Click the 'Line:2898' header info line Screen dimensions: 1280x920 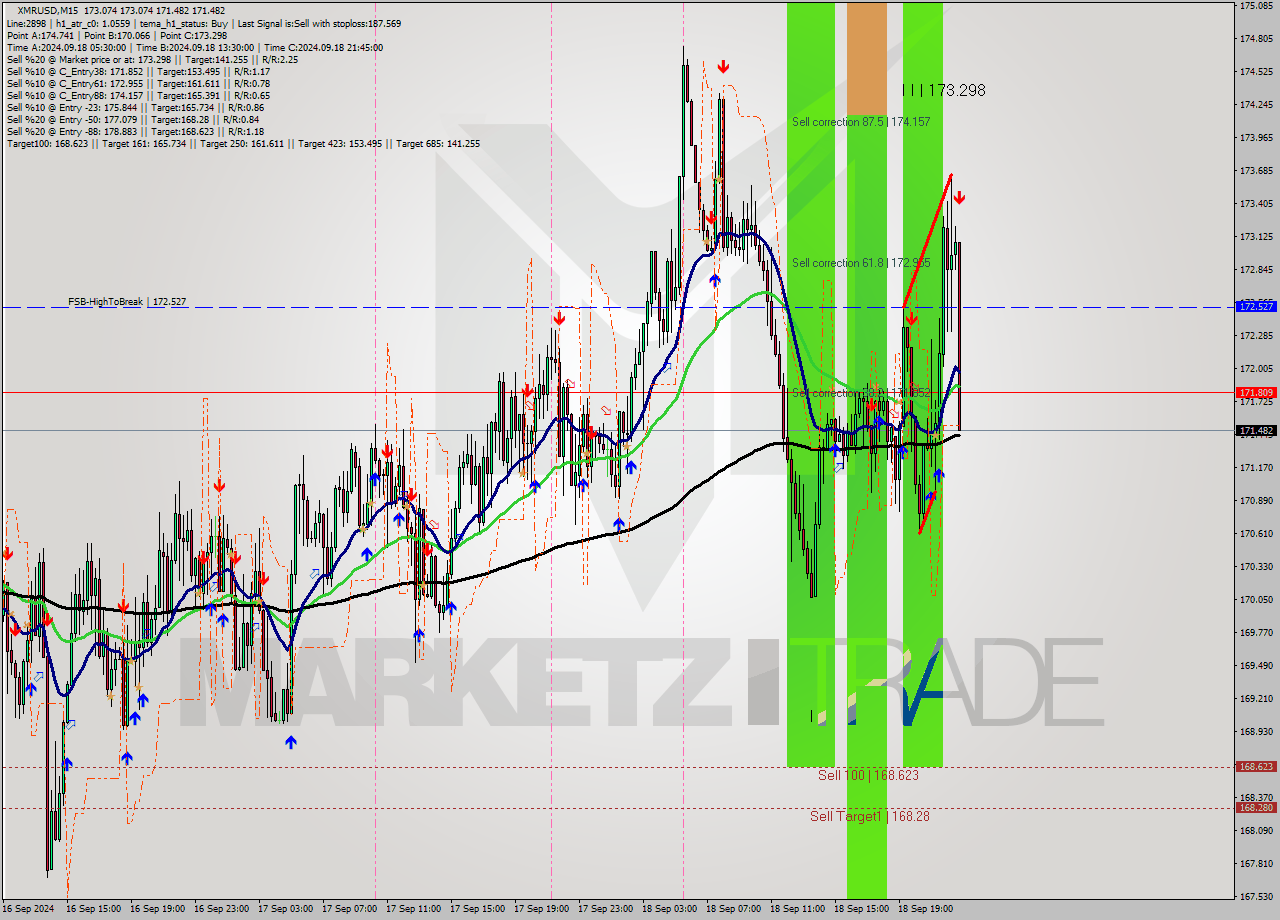203,23
